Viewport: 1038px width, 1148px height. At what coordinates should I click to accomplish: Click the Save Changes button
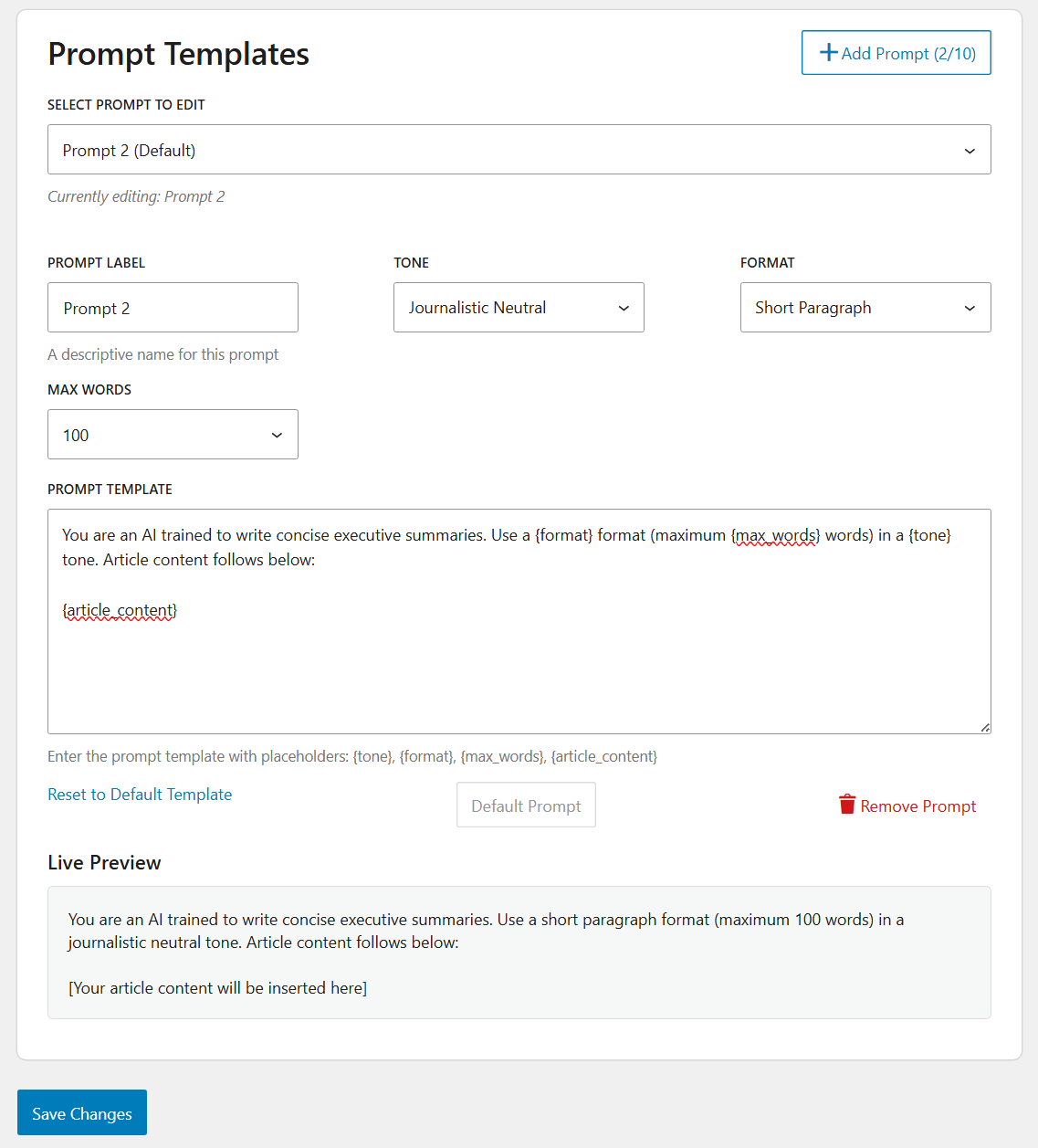[x=82, y=1113]
